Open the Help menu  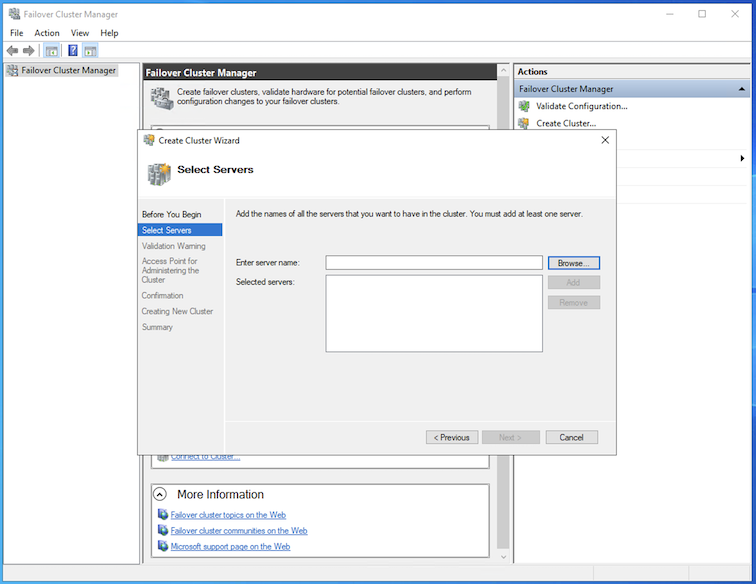coord(109,33)
